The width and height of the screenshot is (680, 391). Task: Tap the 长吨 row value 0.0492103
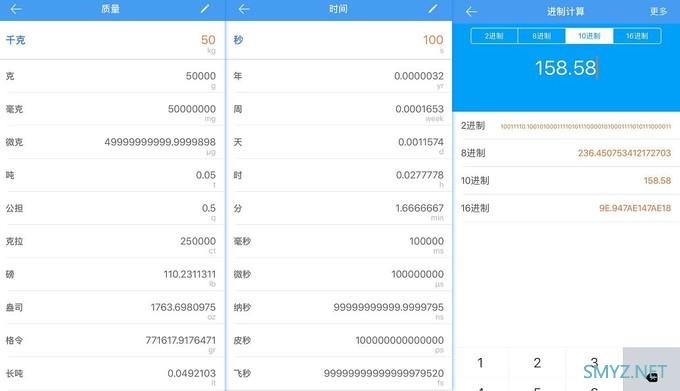click(192, 373)
